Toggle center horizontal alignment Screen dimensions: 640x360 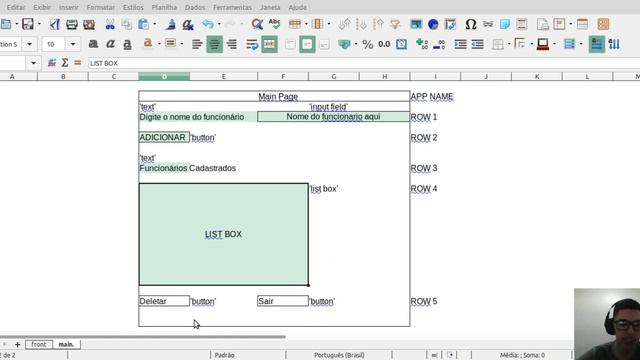pyautogui.click(x=214, y=44)
